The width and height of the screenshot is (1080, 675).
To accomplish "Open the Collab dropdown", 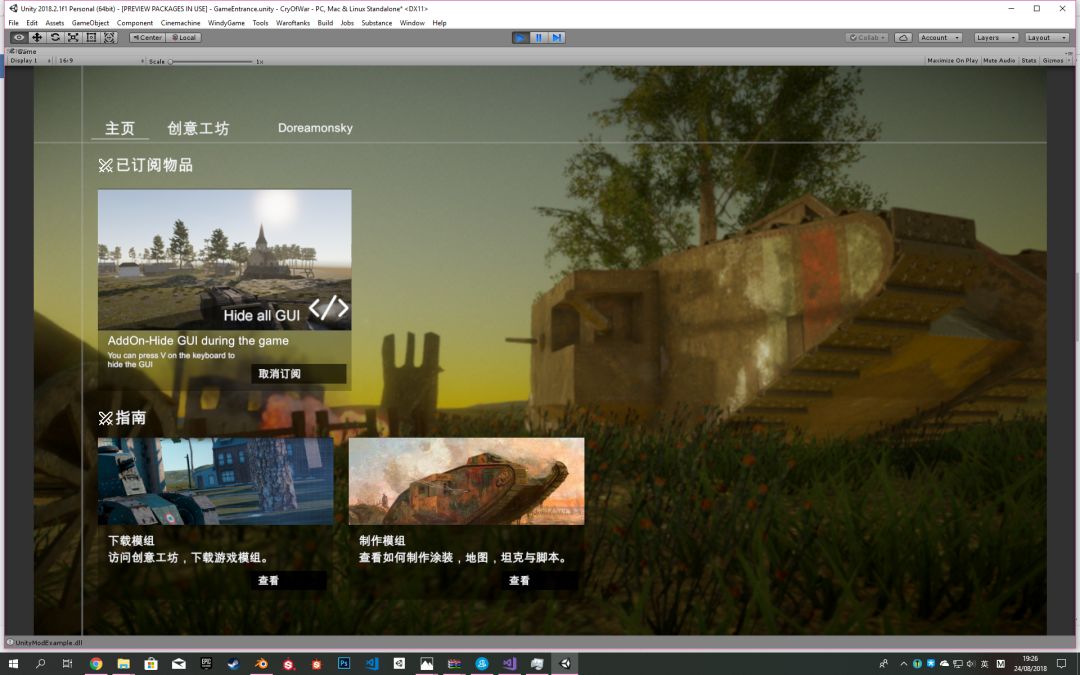I will [x=867, y=37].
